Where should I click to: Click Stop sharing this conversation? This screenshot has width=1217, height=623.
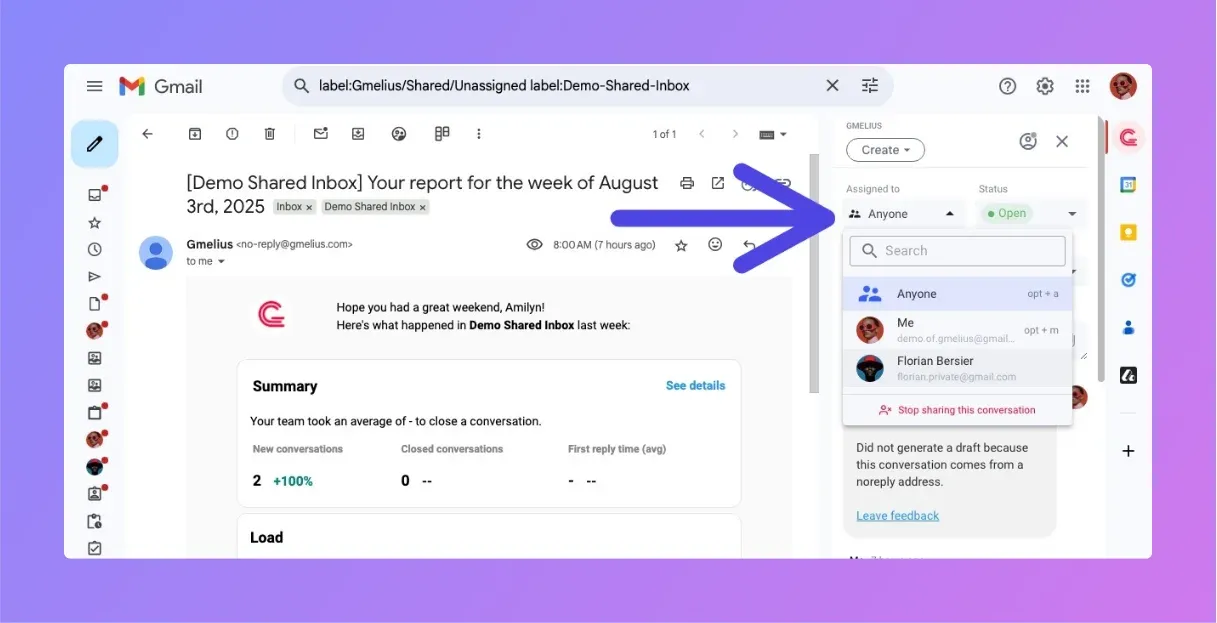(957, 410)
